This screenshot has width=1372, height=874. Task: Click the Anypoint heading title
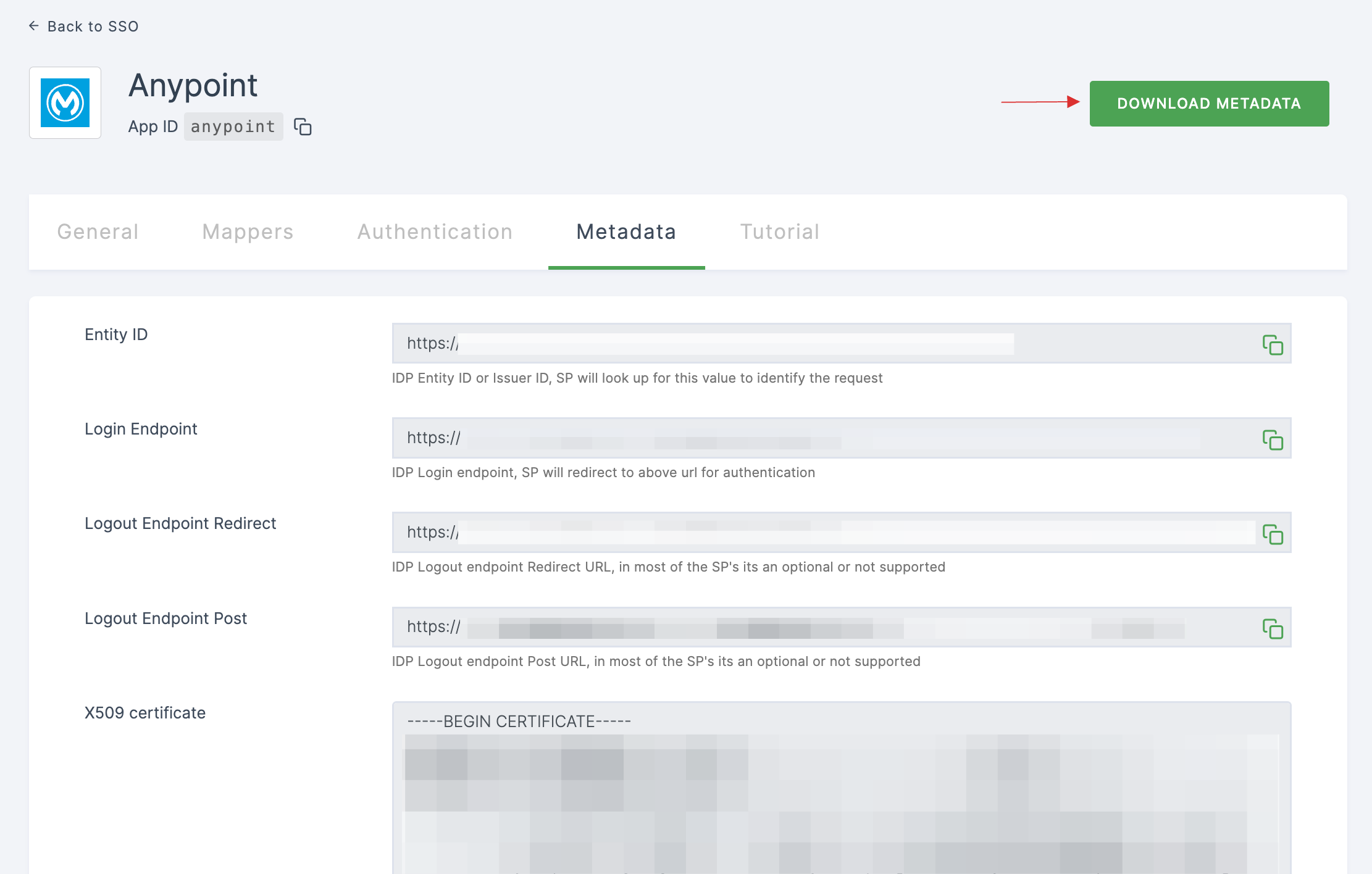193,85
